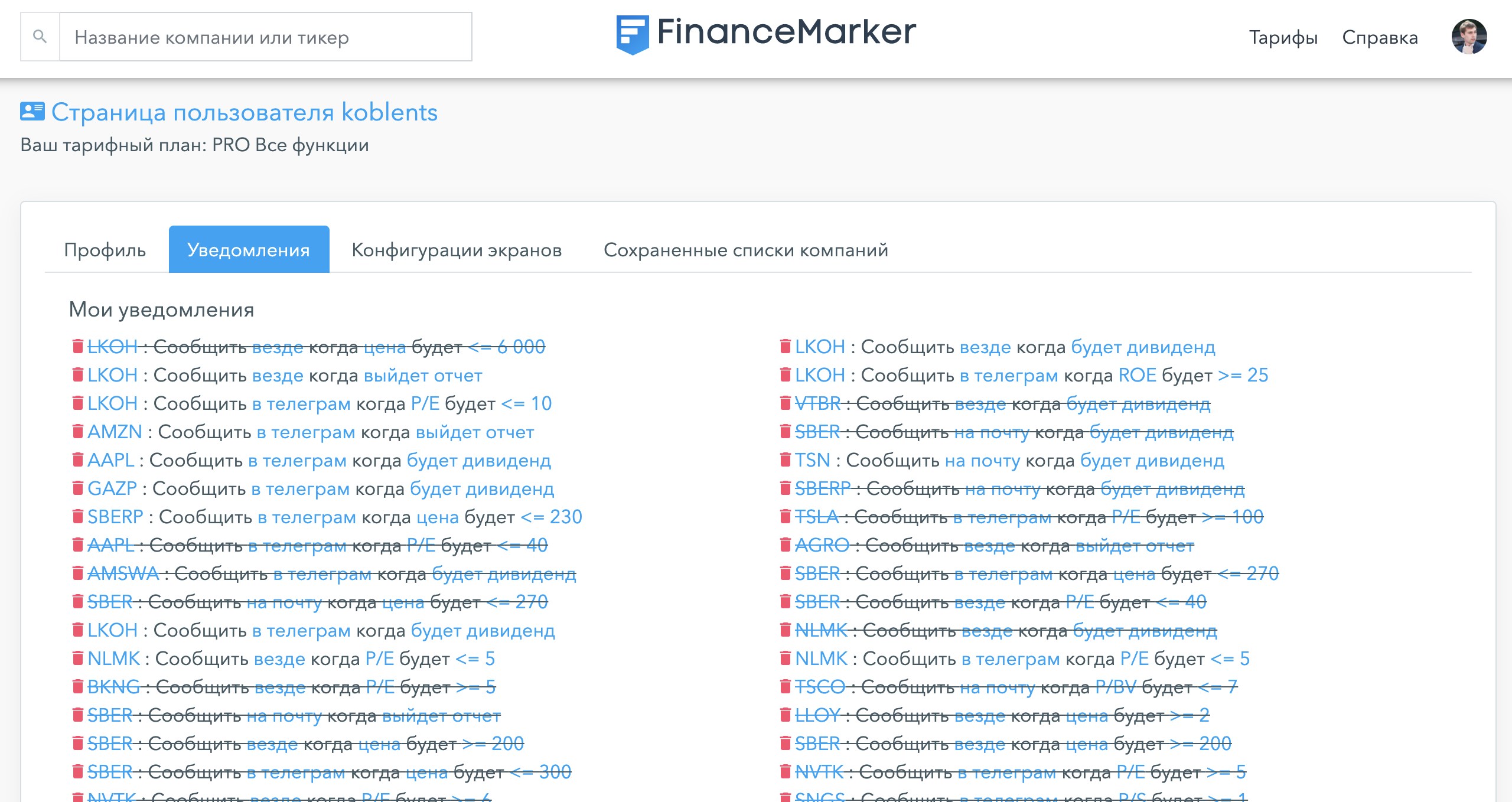This screenshot has height=802, width=1512.
Task: Open Конфигурации экранов tab
Action: [457, 250]
